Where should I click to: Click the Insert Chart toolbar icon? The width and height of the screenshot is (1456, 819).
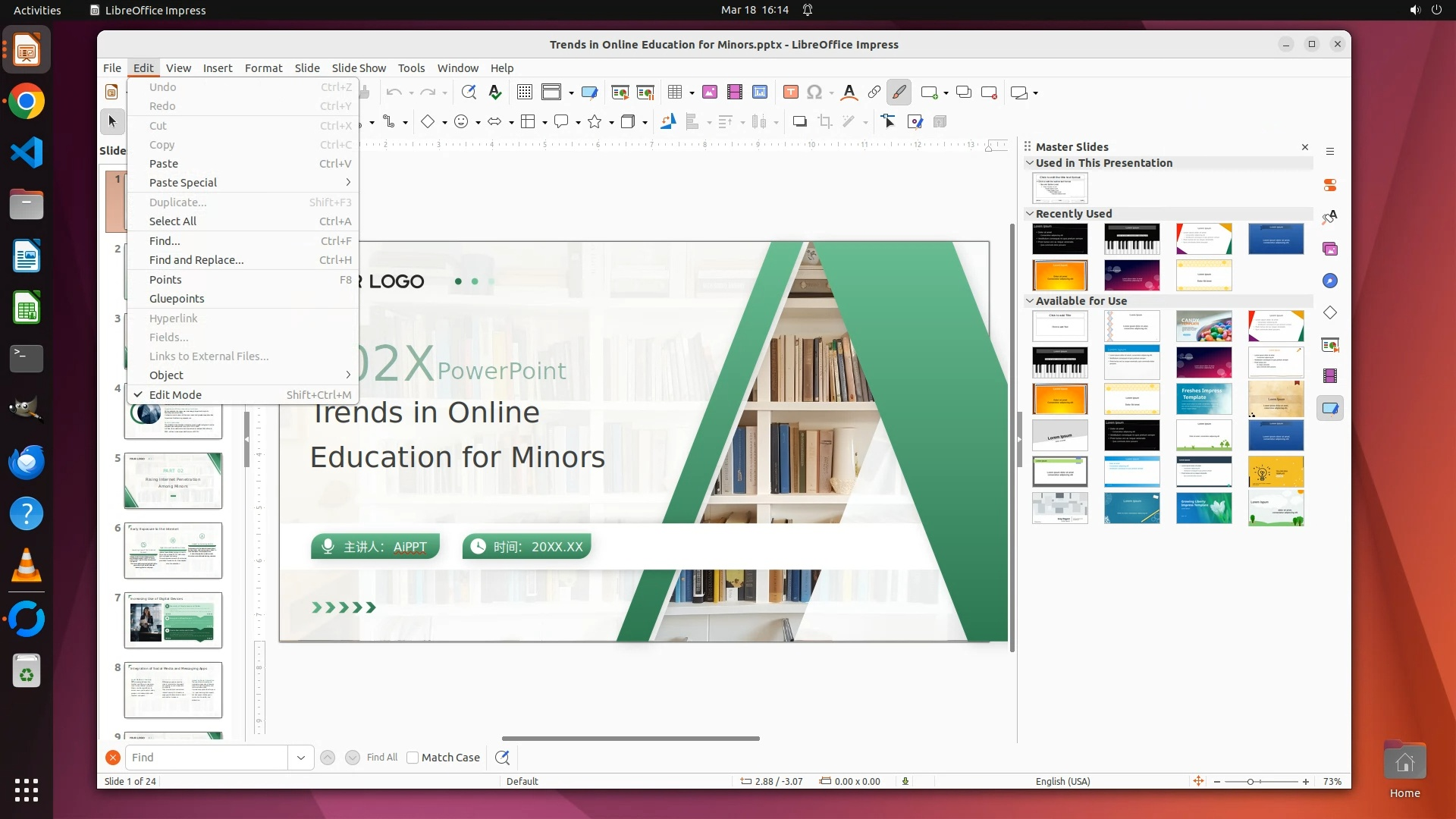point(760,93)
